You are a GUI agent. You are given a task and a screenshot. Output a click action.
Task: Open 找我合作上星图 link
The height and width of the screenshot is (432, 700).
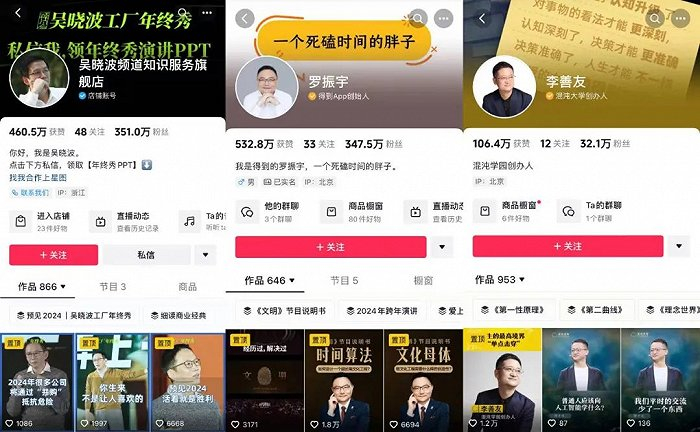point(38,178)
